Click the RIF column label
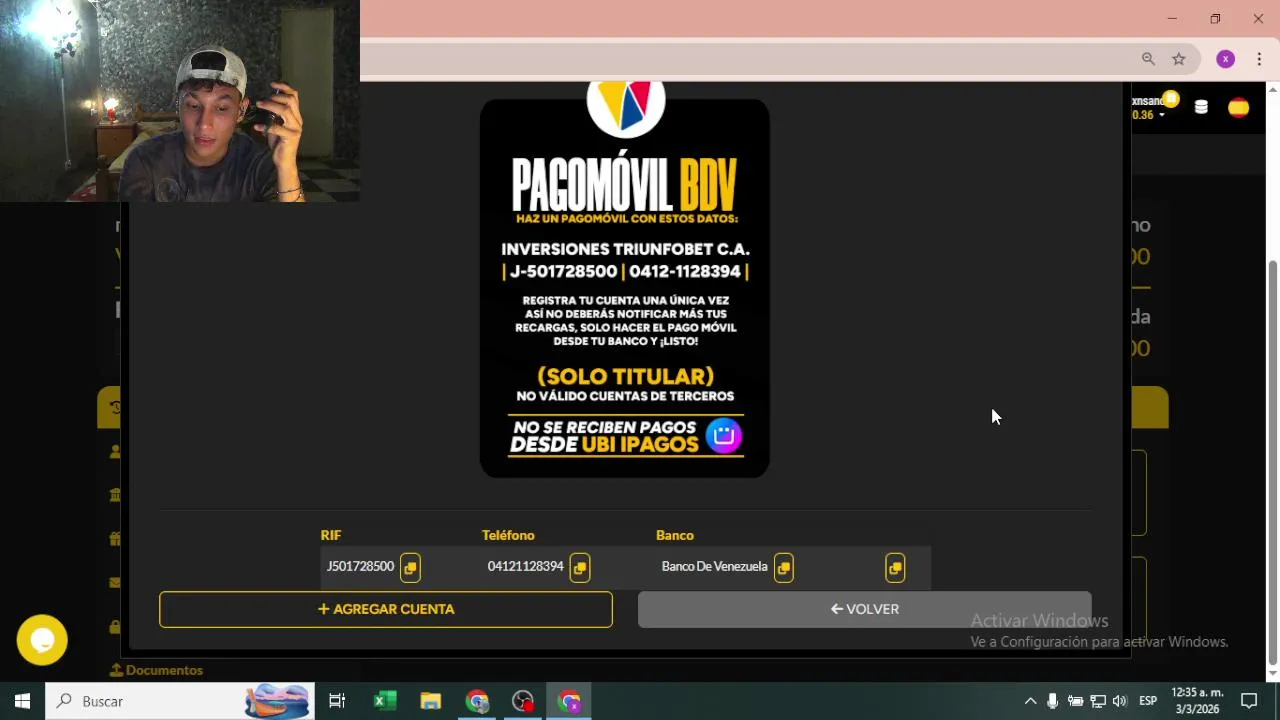The height and width of the screenshot is (720, 1280). (331, 535)
